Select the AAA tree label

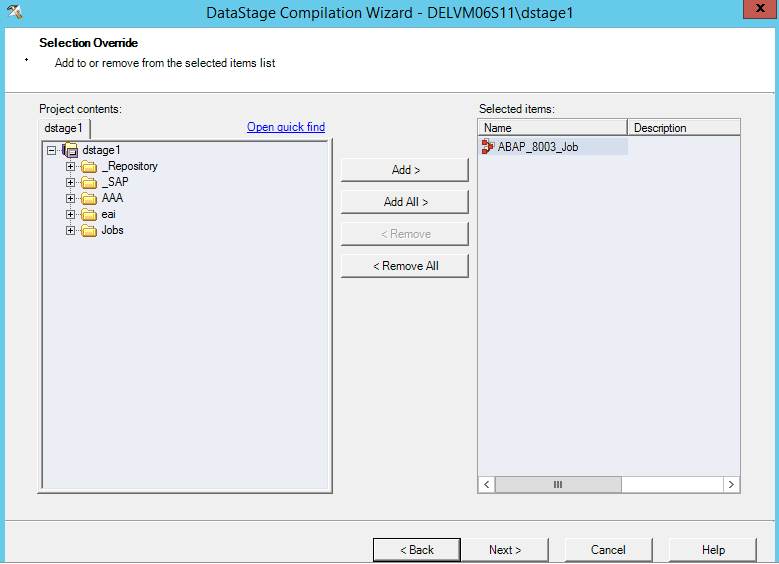coord(112,198)
